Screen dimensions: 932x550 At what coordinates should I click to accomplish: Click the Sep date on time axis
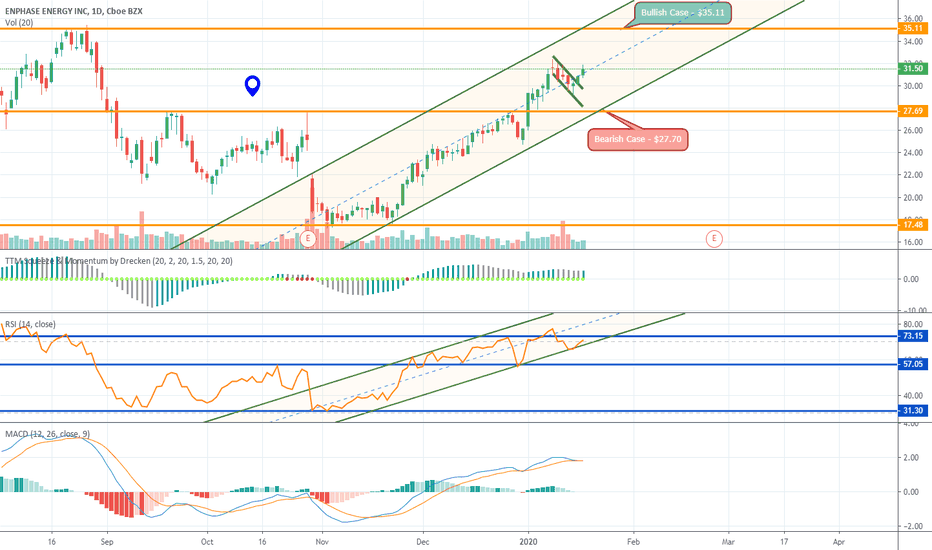(x=107, y=542)
